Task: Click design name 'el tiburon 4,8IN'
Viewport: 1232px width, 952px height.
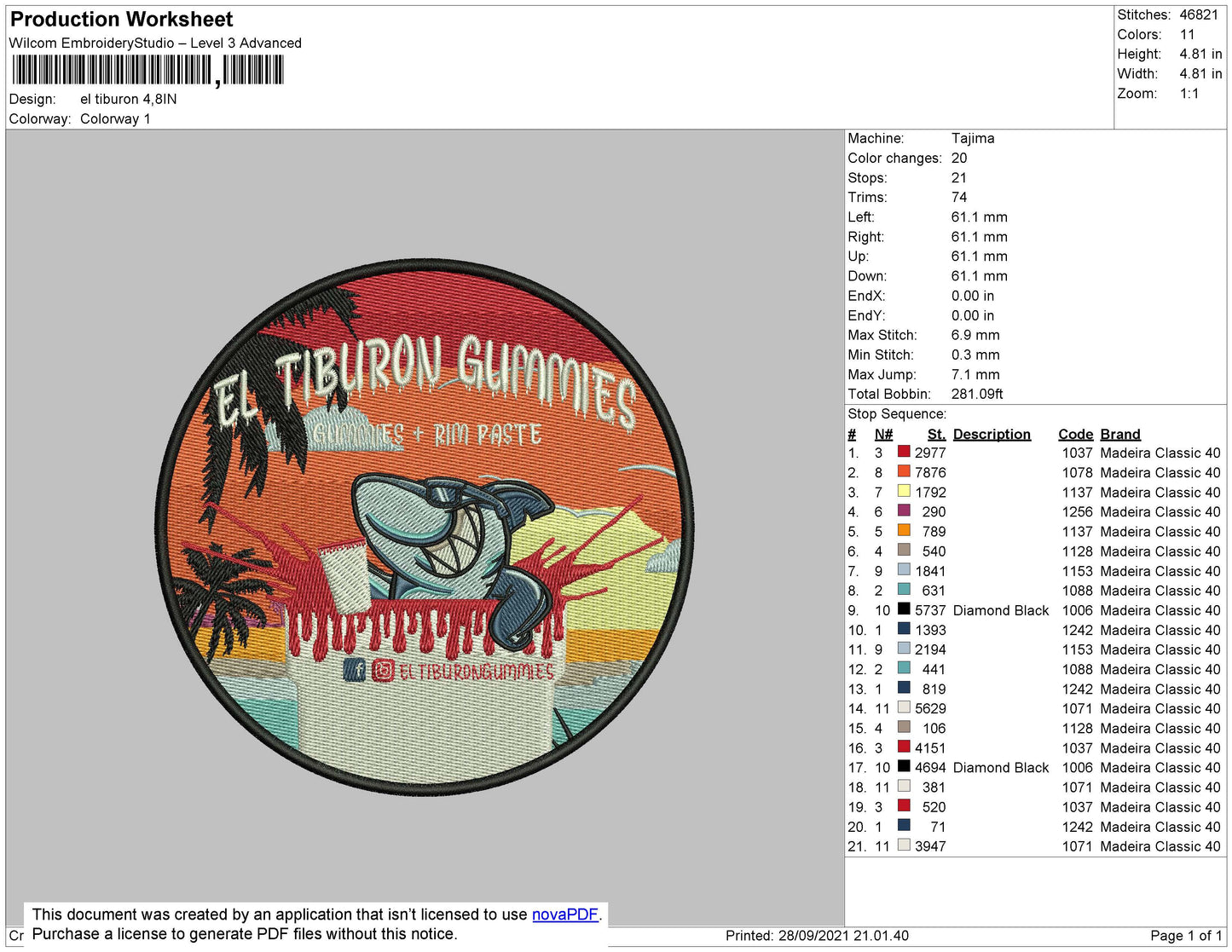Action: pyautogui.click(x=129, y=99)
